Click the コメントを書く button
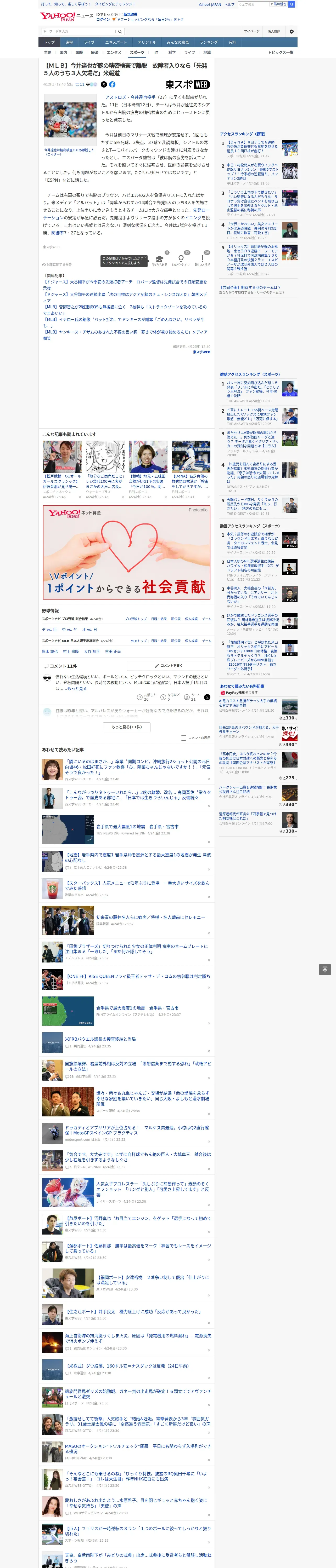 pos(168,666)
